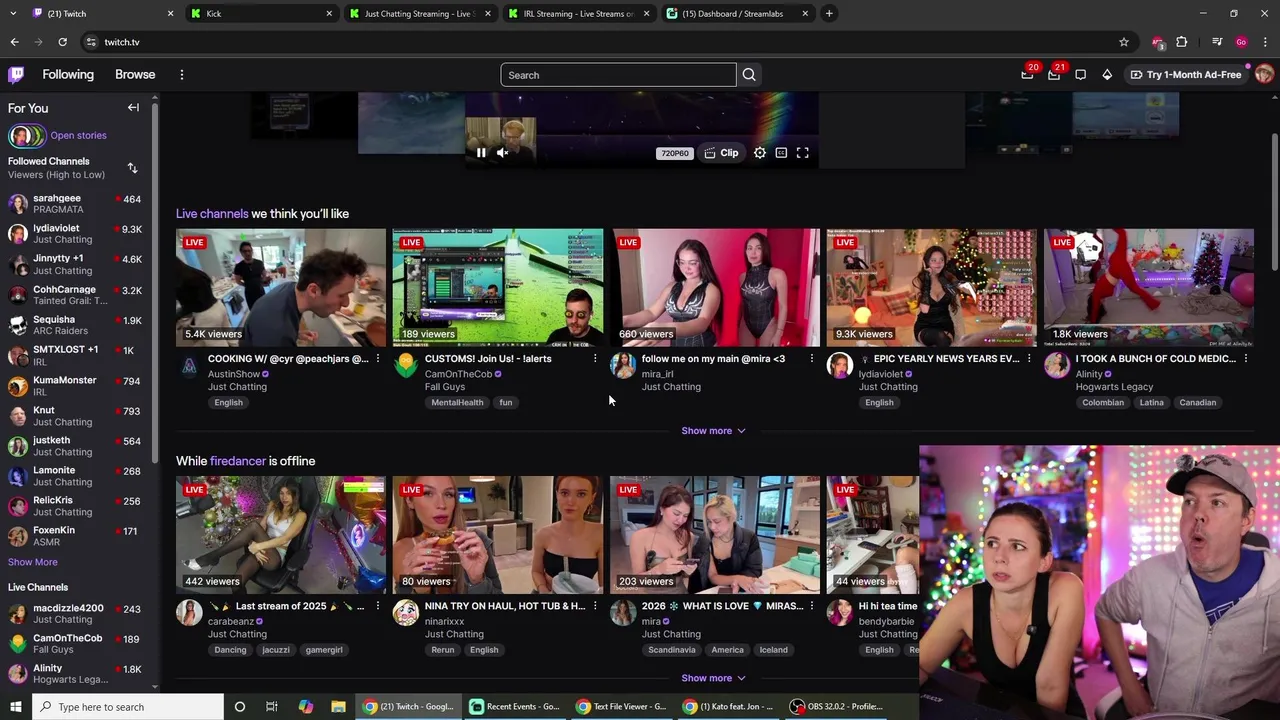Reload the page
The image size is (1280, 720).
(x=62, y=42)
